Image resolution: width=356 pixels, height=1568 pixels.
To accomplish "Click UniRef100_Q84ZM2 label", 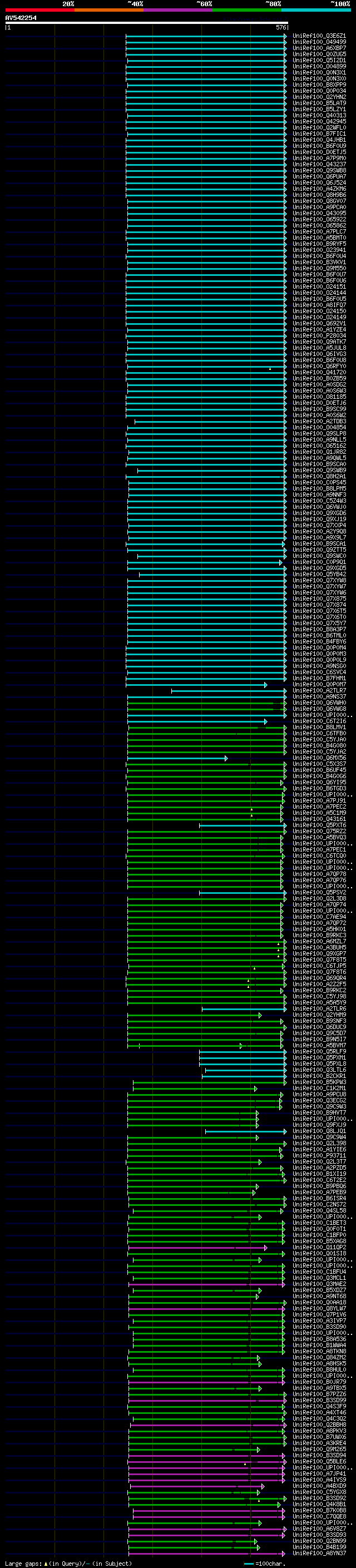I will (x=319, y=1357).
